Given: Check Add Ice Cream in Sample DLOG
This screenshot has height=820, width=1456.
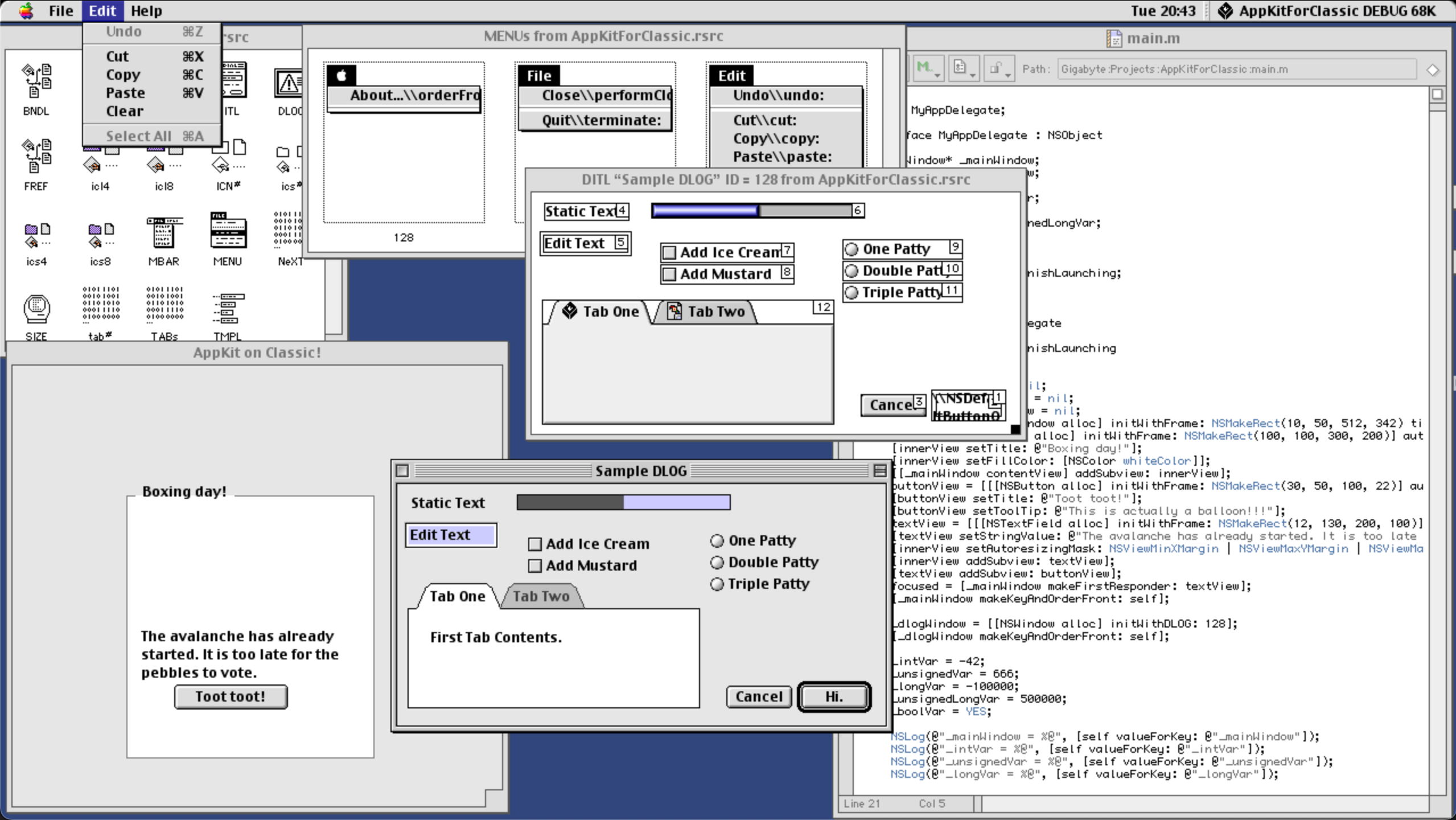Looking at the screenshot, I should click(x=534, y=544).
